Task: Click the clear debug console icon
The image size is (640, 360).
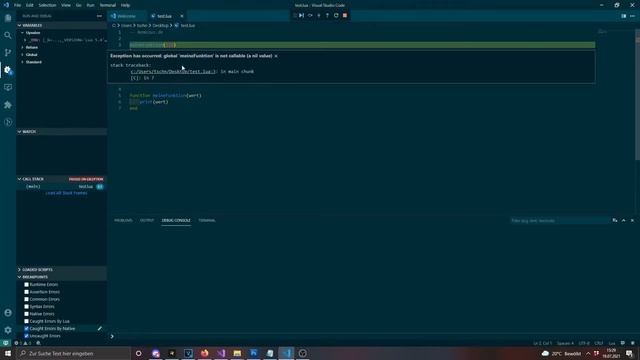Action: 615,220
